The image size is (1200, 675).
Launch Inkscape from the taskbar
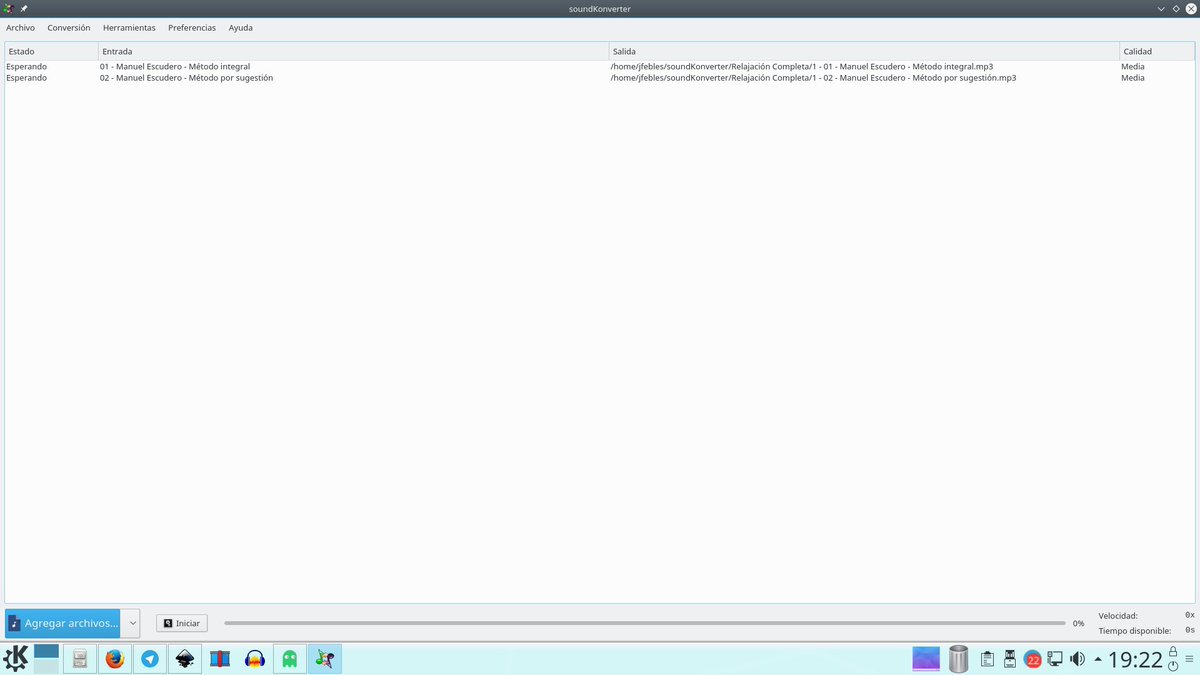tap(184, 659)
